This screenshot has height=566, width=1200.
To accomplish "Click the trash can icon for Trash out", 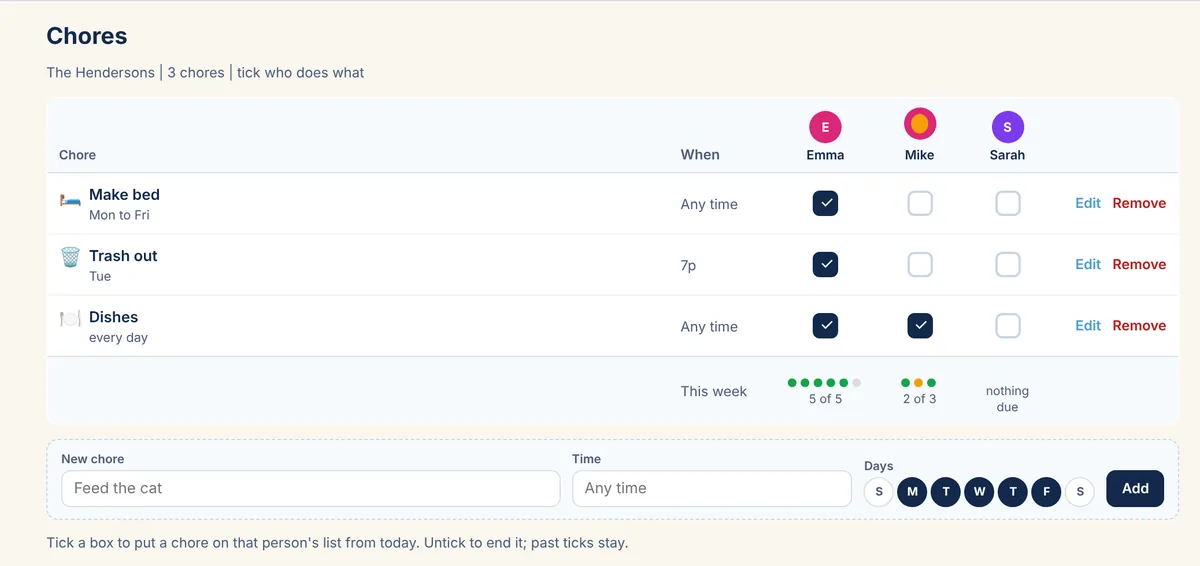I will tap(70, 258).
